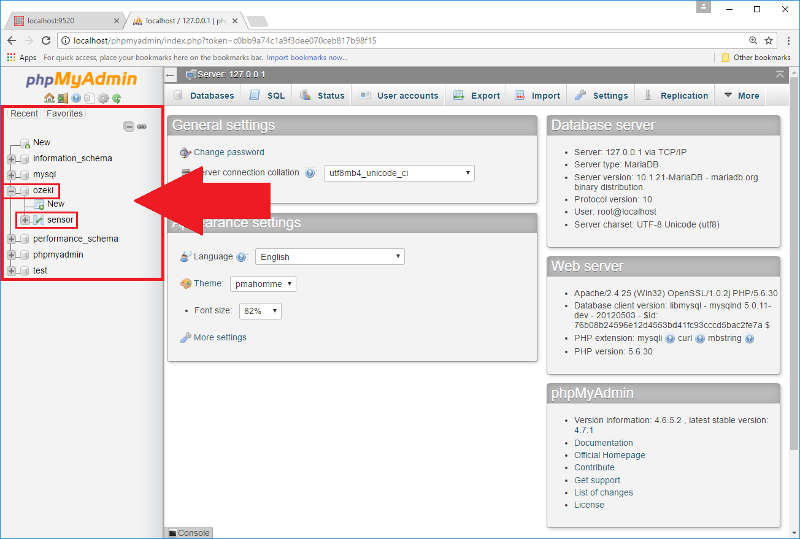This screenshot has height=539, width=800.
Task: Open the Official Homepage link
Action: pos(610,455)
